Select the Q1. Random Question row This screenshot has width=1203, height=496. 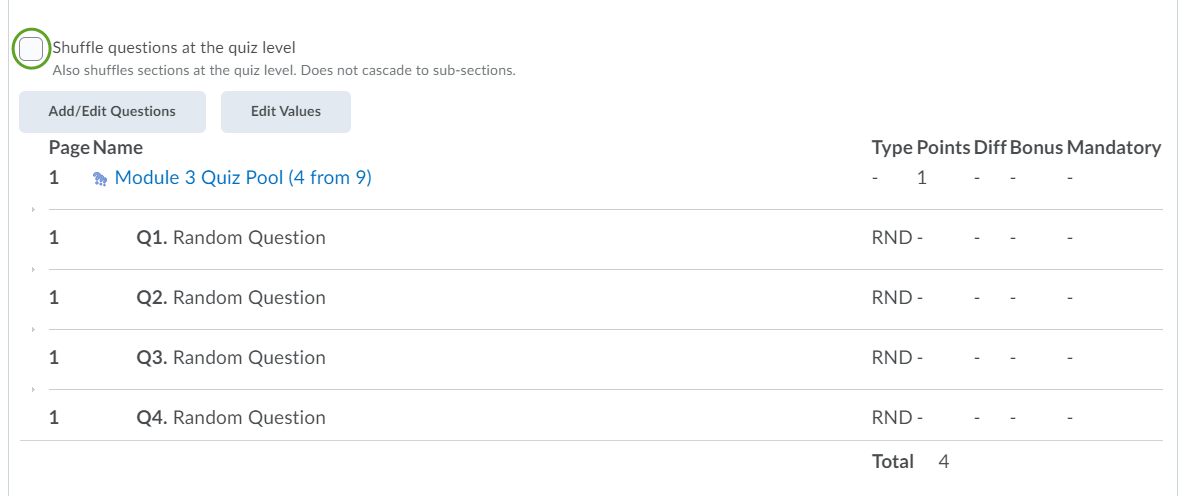pos(231,238)
